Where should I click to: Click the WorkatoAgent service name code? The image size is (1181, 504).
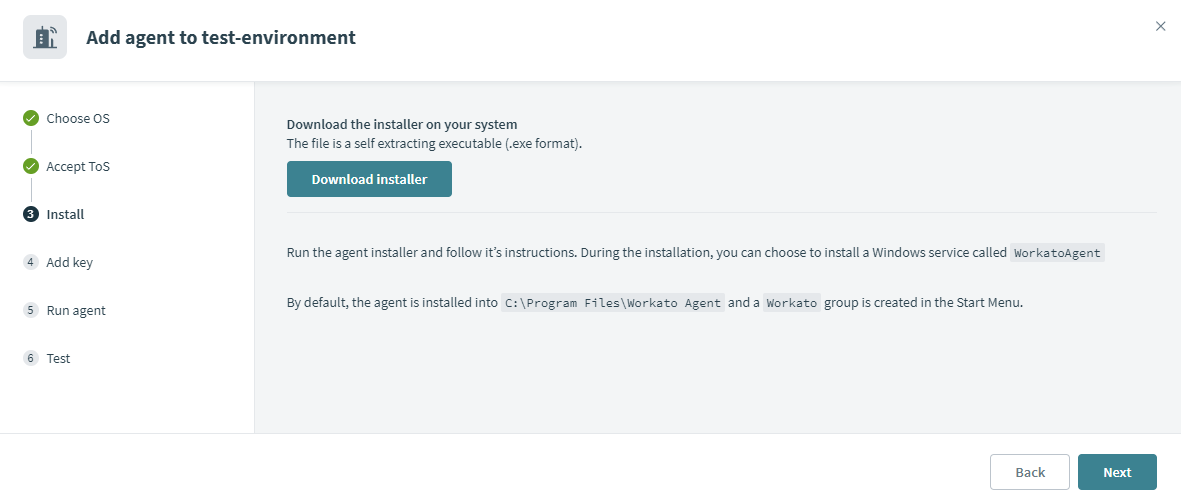coord(1057,253)
